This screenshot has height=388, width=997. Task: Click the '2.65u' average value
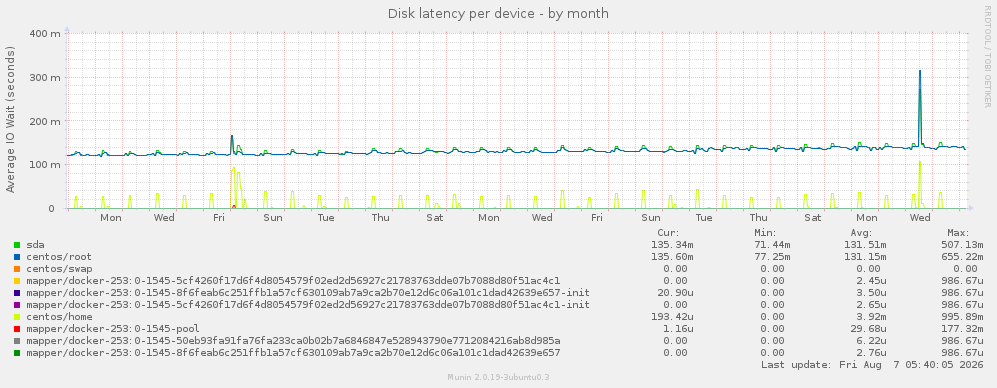coord(871,305)
